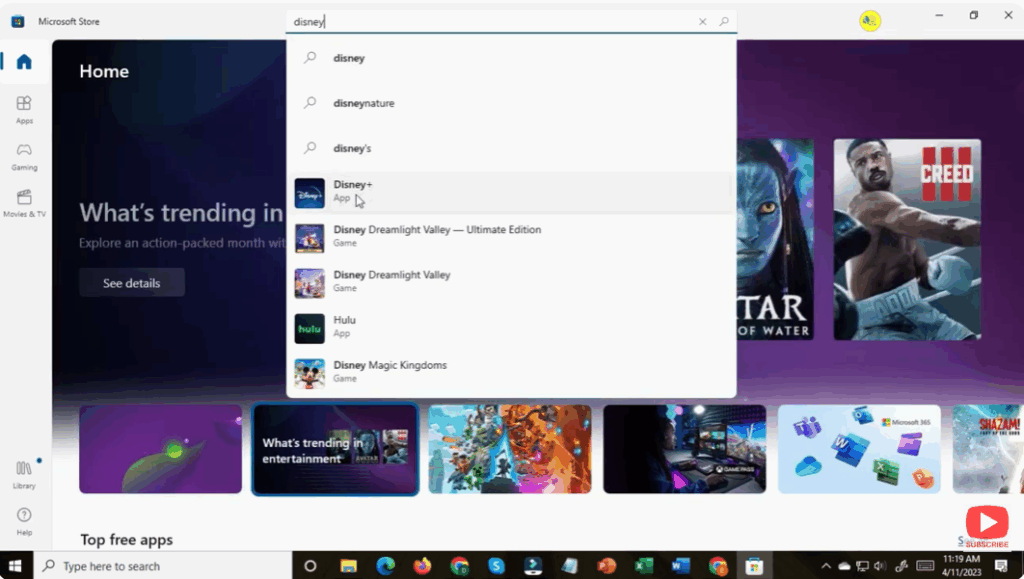Click the Top free apps heading

[127, 540]
